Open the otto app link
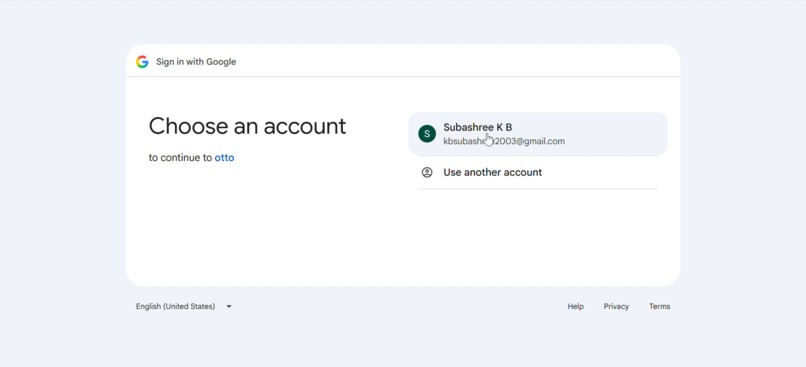 click(224, 158)
